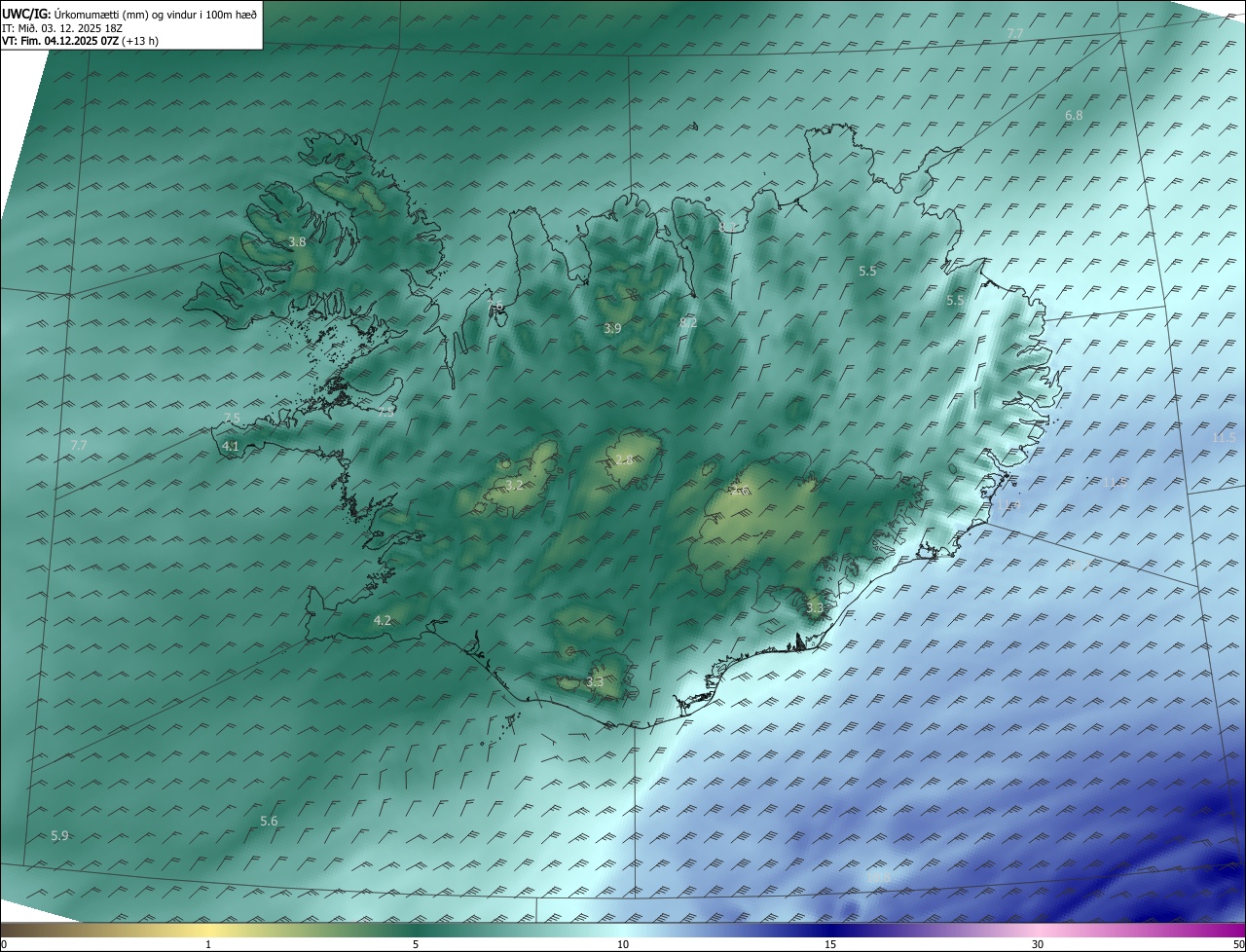Click the 5.9 value label
Image resolution: width=1246 pixels, height=952 pixels.
pos(59,836)
